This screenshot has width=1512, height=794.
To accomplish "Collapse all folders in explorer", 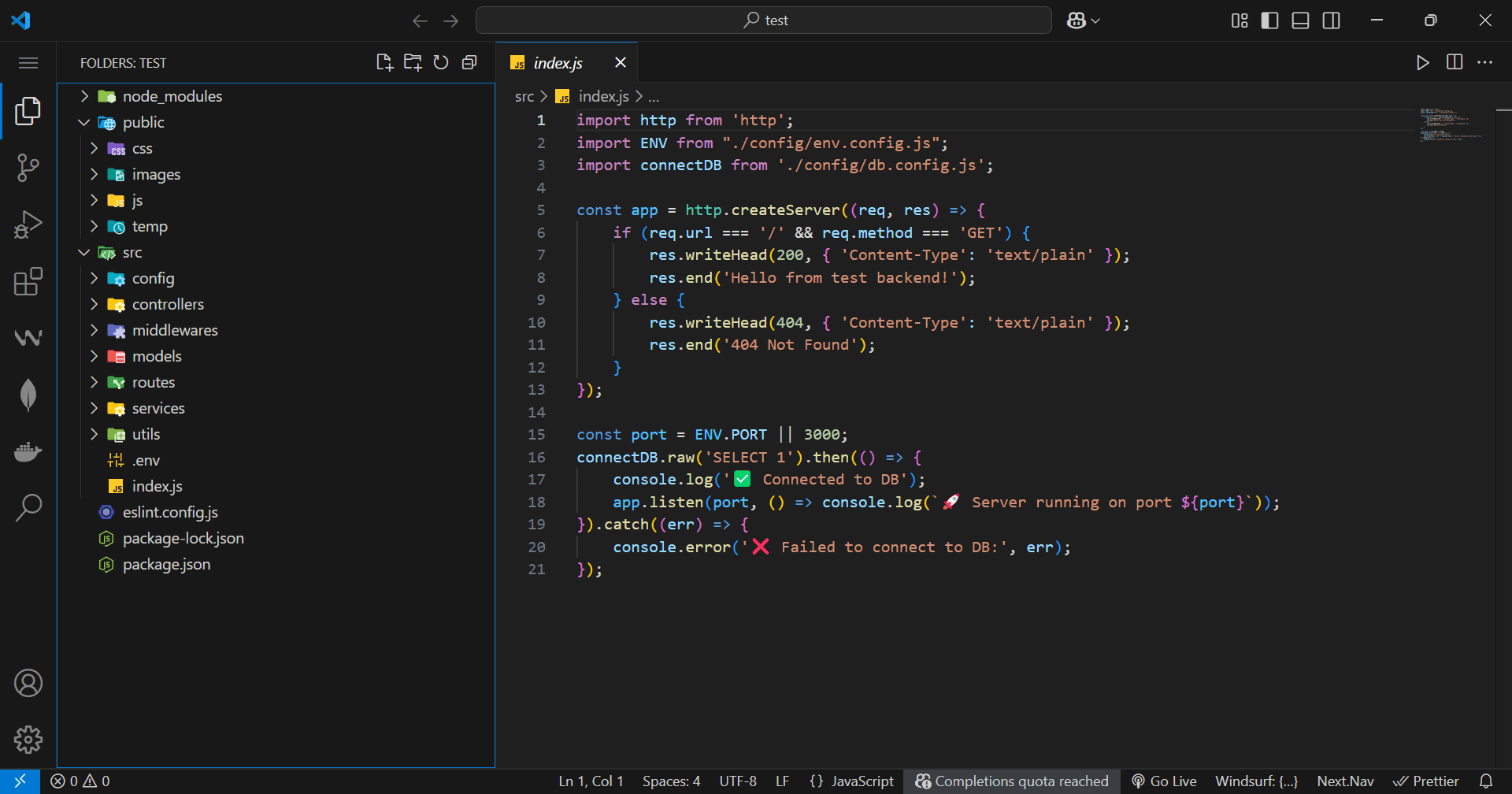I will [469, 63].
